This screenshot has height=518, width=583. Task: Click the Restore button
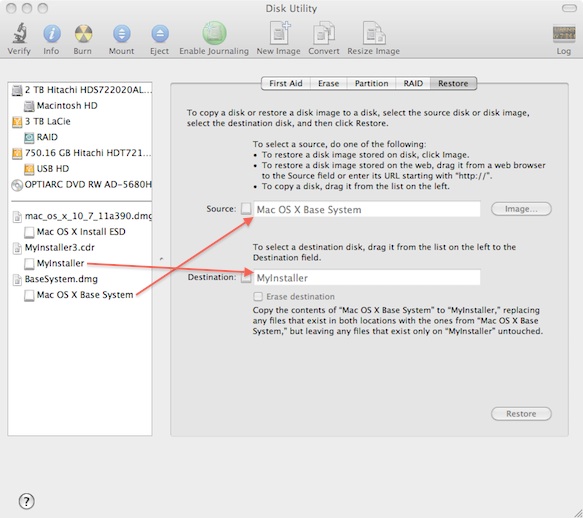521,414
